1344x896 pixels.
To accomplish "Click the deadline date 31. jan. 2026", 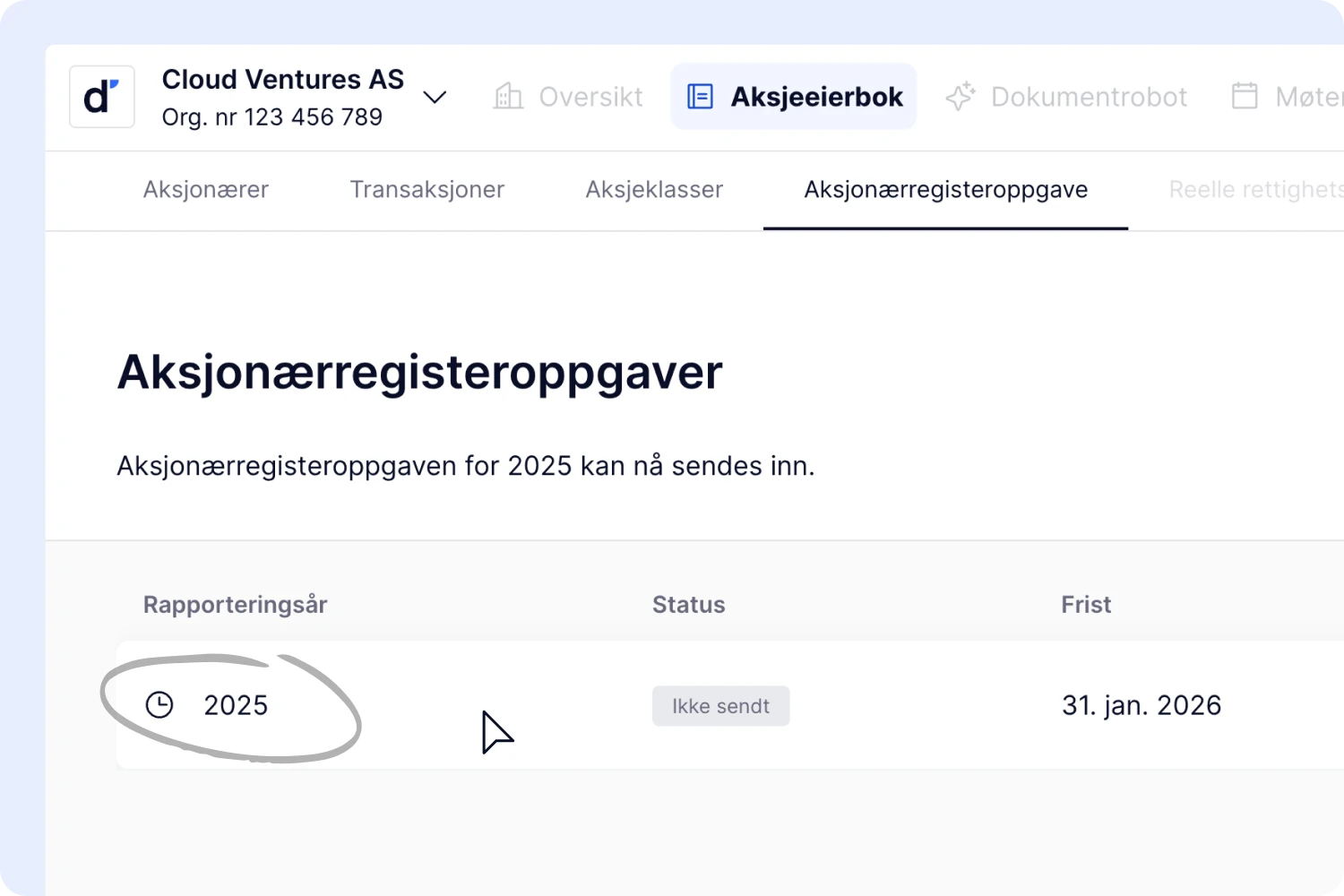I will pos(1141,706).
